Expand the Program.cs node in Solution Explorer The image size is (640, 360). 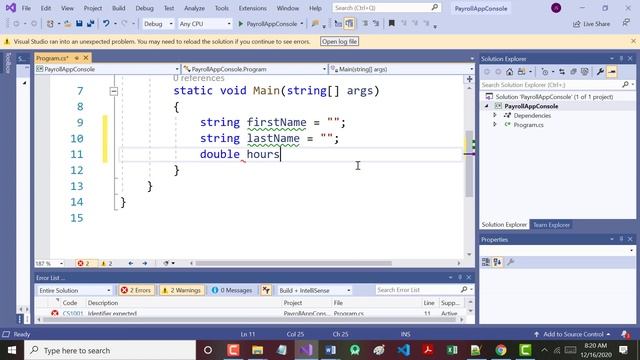click(x=495, y=124)
